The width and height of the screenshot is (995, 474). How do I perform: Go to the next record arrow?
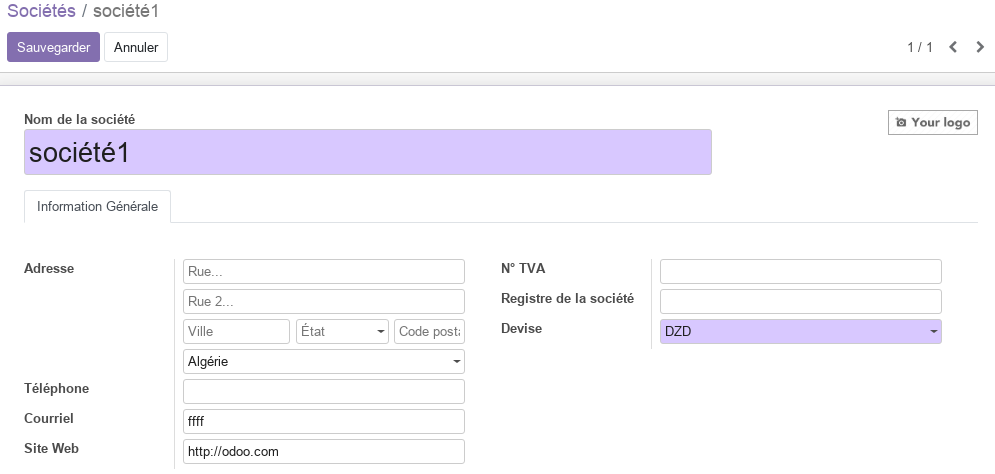pyautogui.click(x=980, y=47)
